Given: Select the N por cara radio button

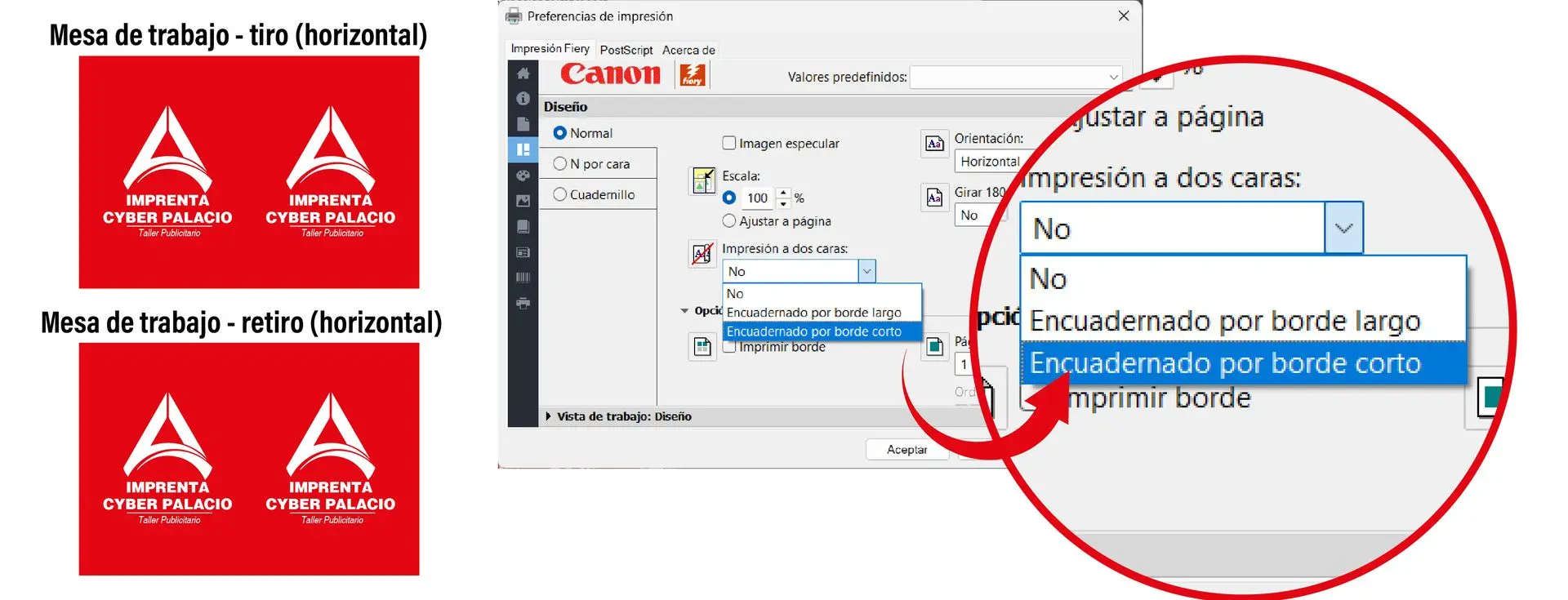Looking at the screenshot, I should pos(560,163).
